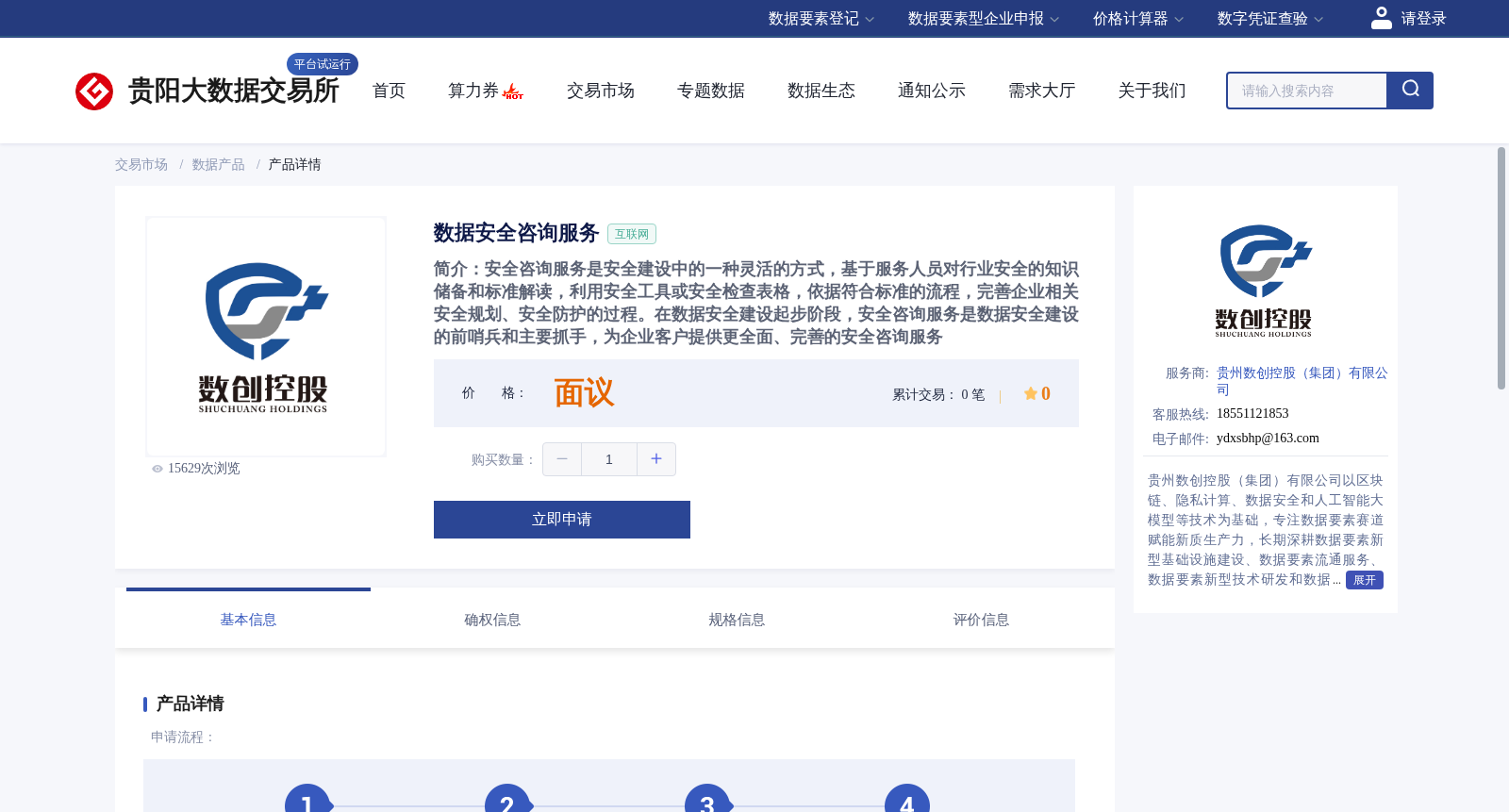Open 算力券 navigation item

(473, 91)
